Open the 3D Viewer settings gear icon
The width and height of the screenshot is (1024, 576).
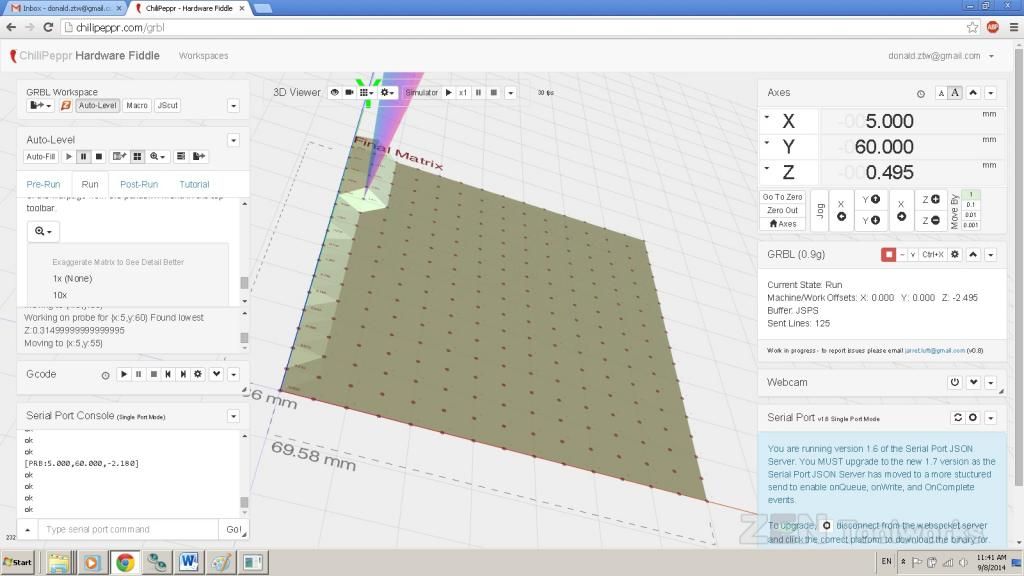385,92
